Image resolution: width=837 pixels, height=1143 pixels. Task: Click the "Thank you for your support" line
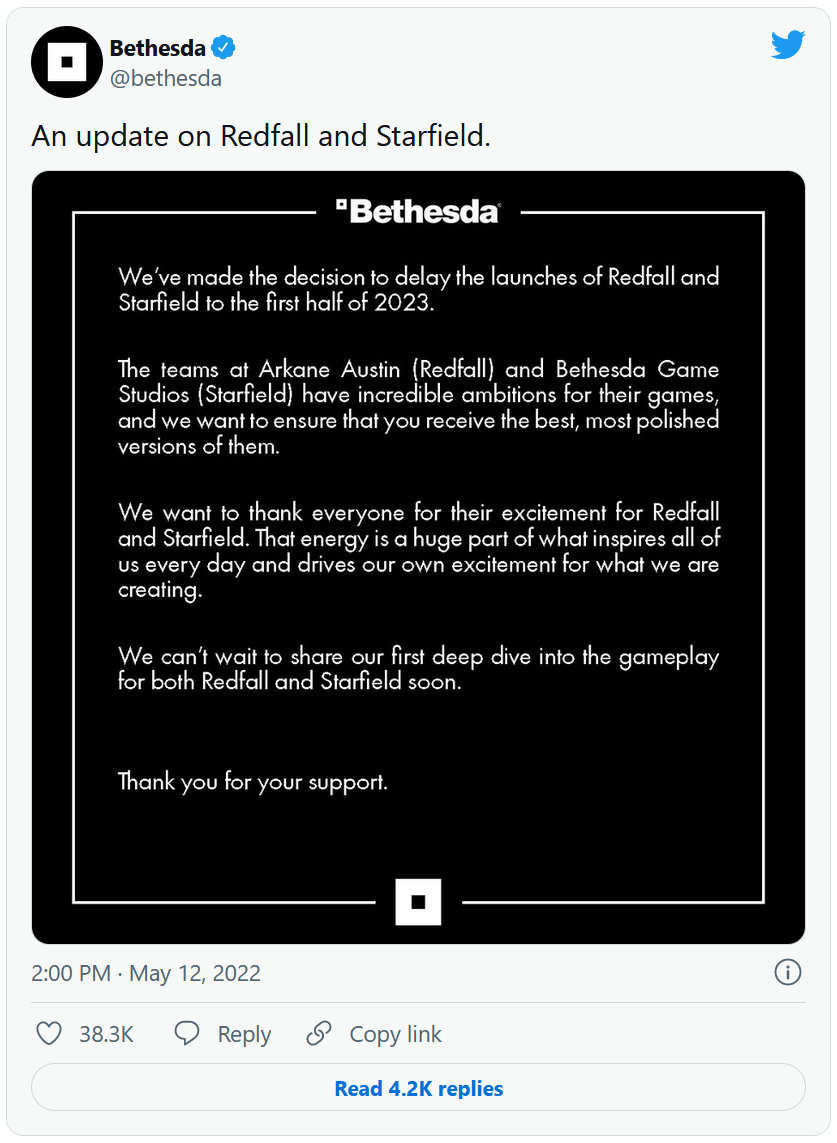(253, 781)
